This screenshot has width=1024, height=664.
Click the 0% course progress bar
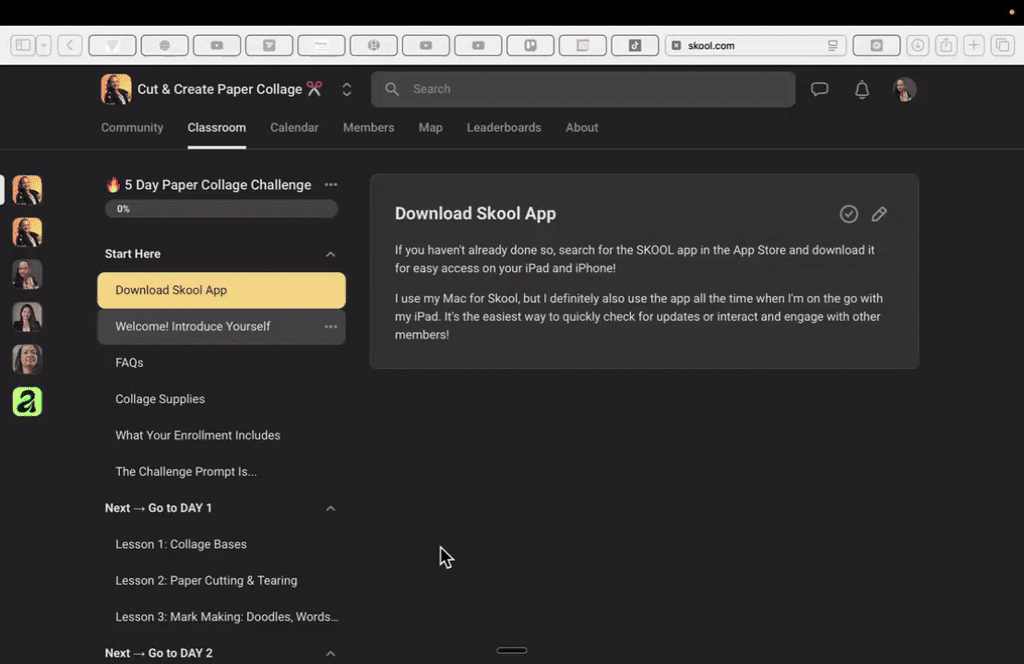[x=221, y=209]
